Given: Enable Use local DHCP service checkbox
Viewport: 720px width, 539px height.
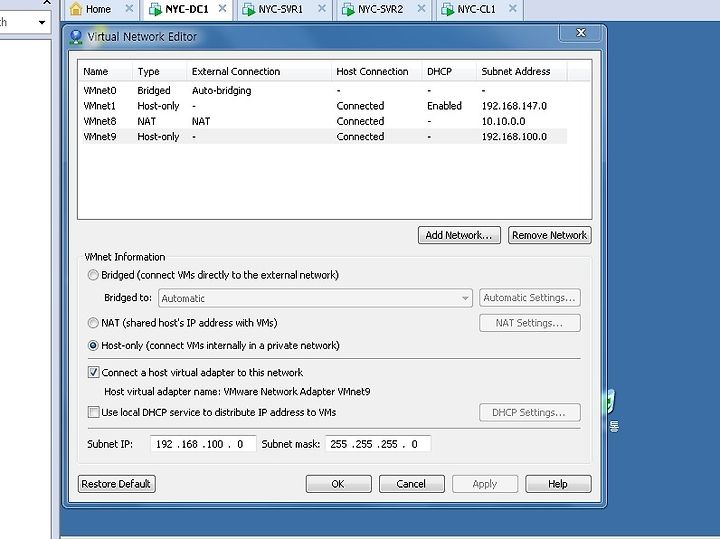Looking at the screenshot, I should 93,412.
